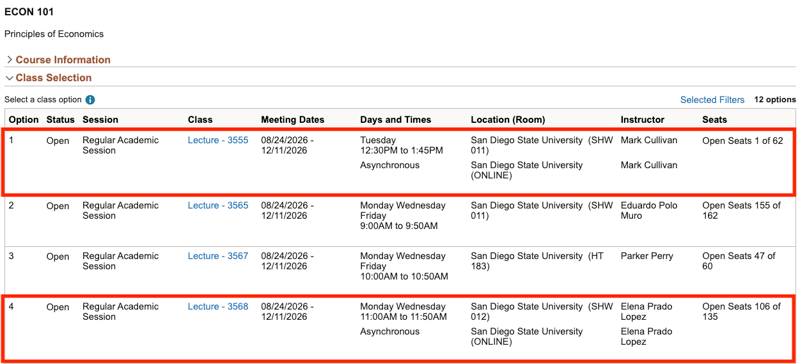Click the Meeting Dates column header
The image size is (800, 364).
[x=293, y=120]
